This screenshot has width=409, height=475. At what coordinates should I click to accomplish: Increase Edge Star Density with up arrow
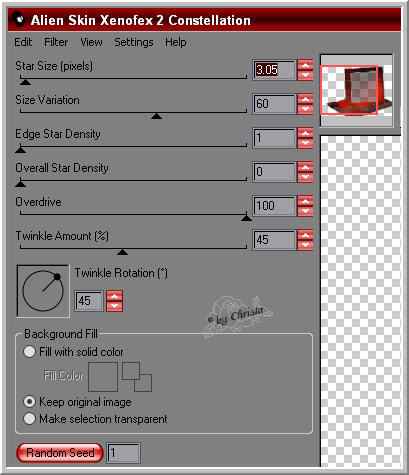pos(305,133)
